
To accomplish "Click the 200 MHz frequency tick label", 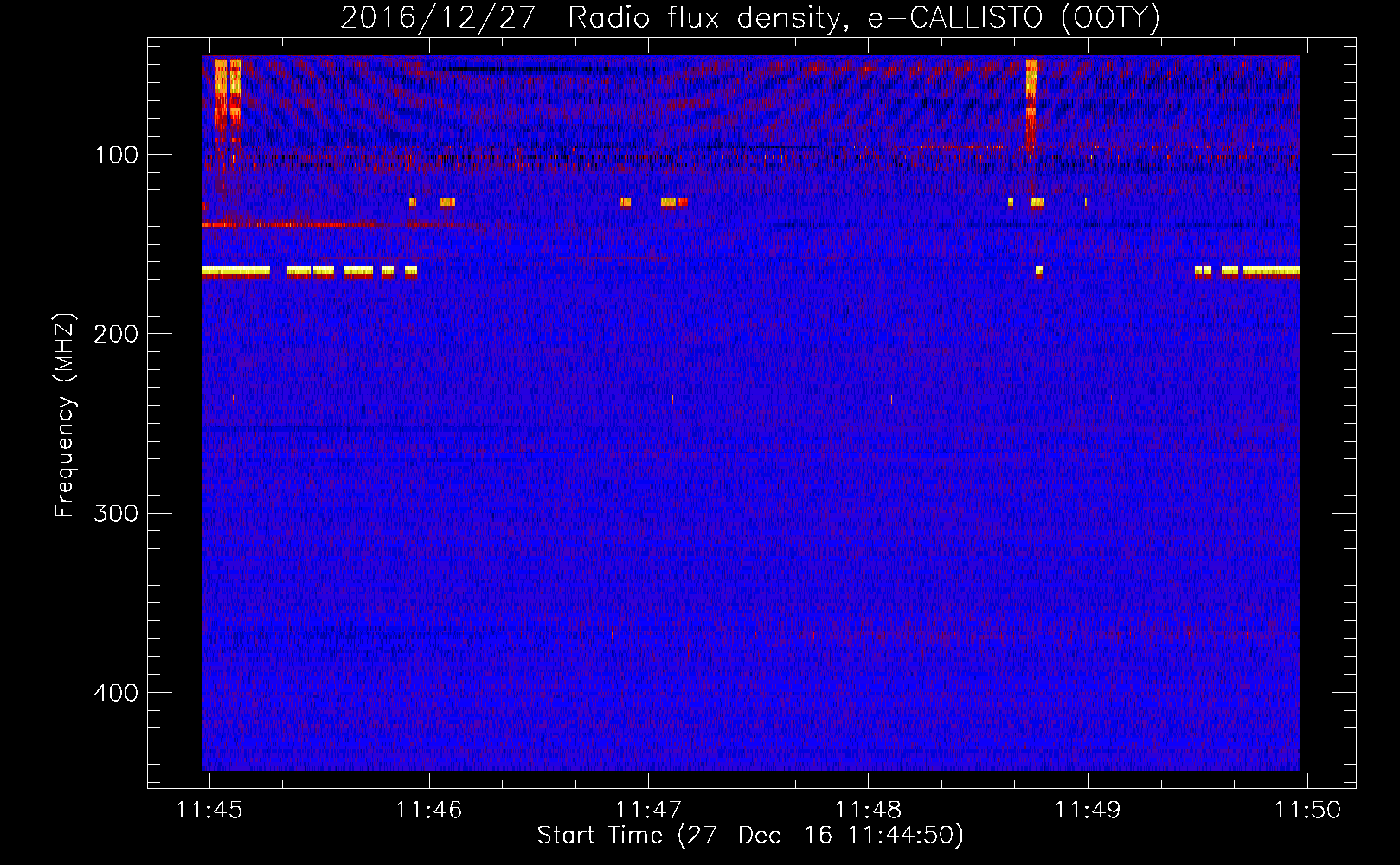I will coord(116,334).
